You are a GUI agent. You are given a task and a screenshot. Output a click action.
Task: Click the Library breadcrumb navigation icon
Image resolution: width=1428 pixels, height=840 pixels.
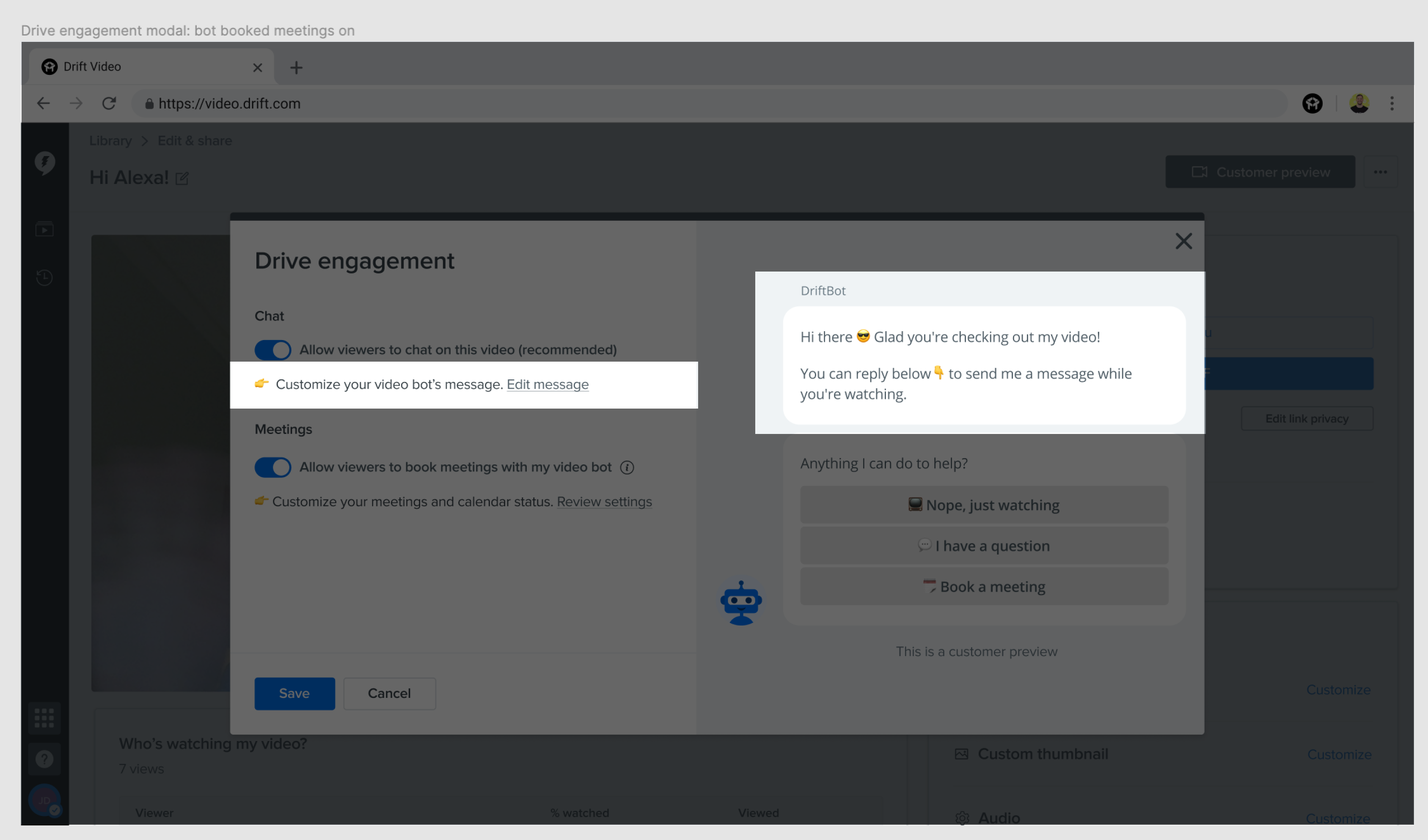[110, 141]
